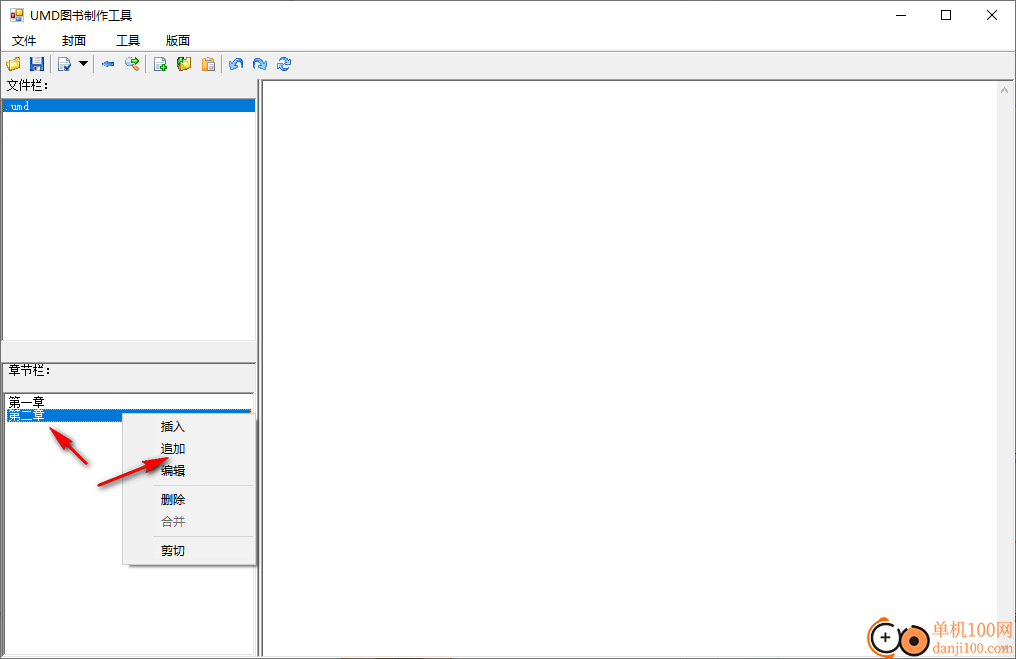Click the blue left arrow toolbar icon
Image resolution: width=1016 pixels, height=659 pixels.
[108, 64]
